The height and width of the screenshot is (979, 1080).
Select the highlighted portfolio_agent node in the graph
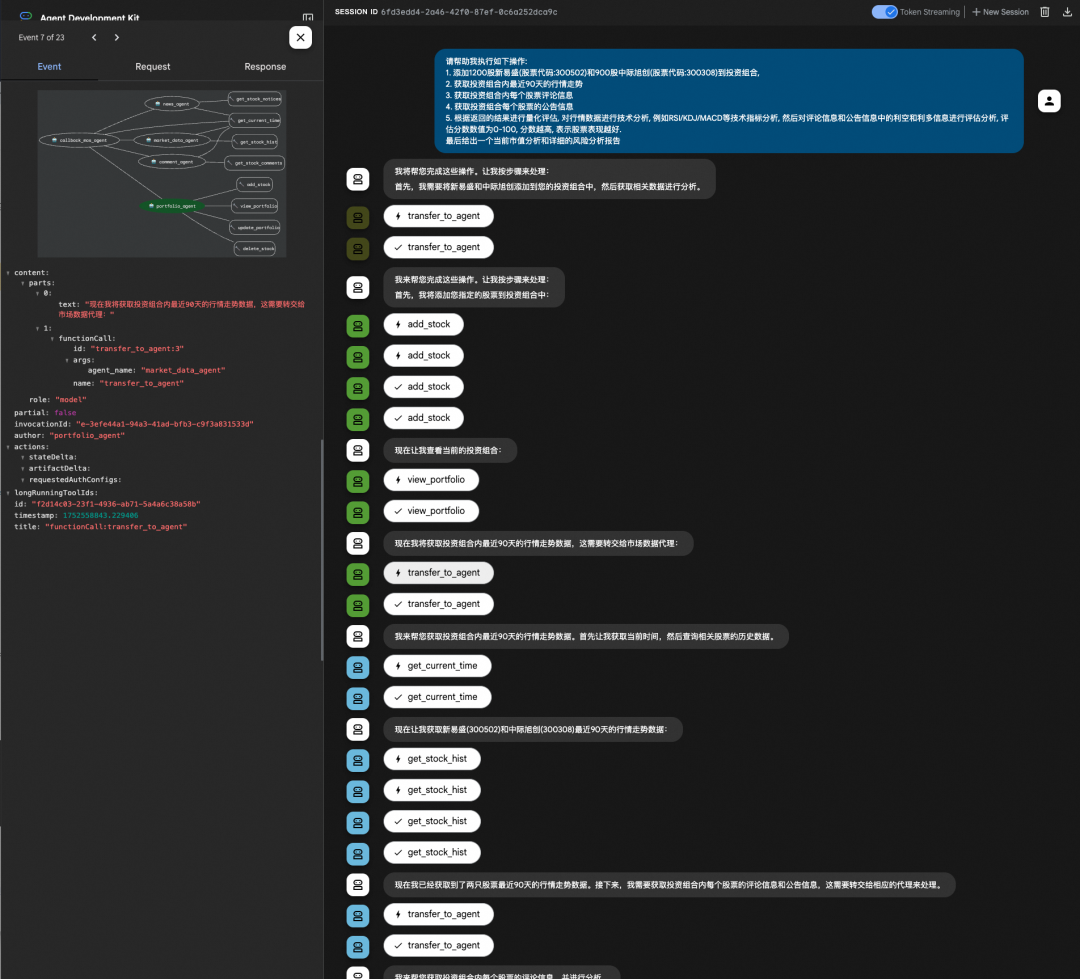click(172, 205)
